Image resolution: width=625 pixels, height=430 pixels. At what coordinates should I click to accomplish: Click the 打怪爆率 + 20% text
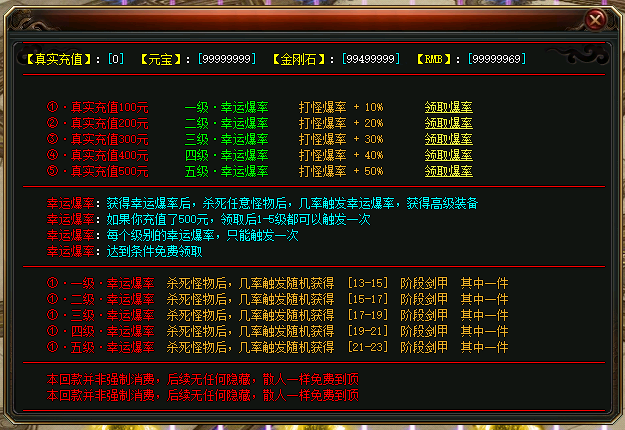pyautogui.click(x=341, y=123)
